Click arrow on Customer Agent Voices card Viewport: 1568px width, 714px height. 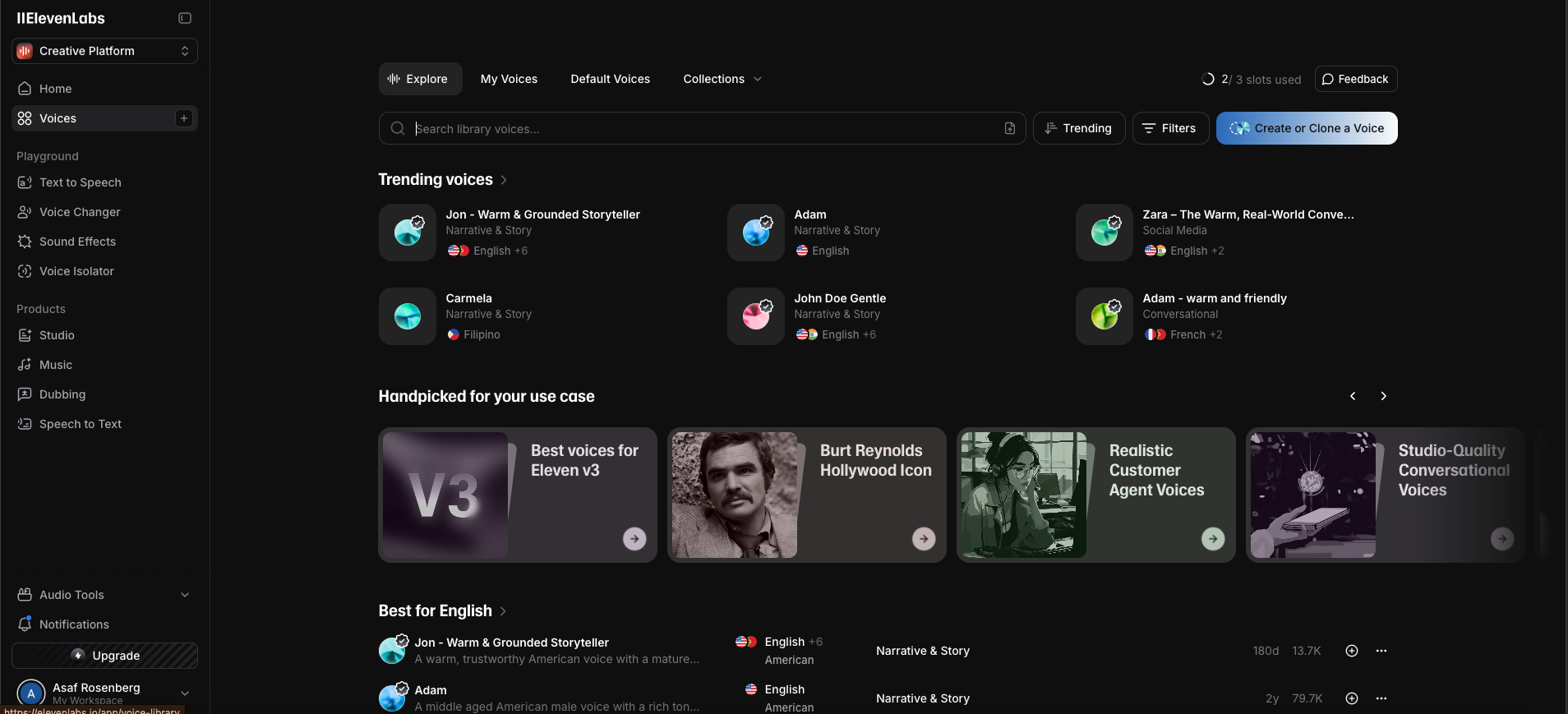pyautogui.click(x=1213, y=538)
